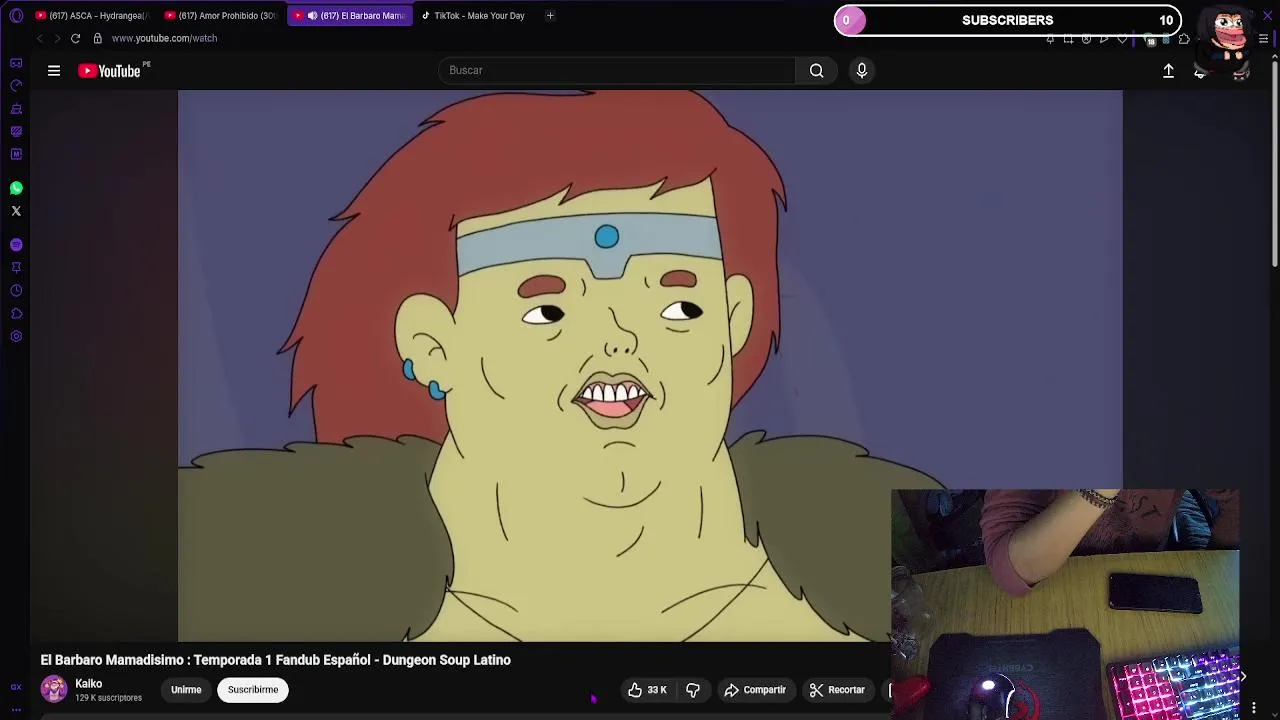
Task: Click the www.youtube.com/watch address bar
Action: coord(164,38)
